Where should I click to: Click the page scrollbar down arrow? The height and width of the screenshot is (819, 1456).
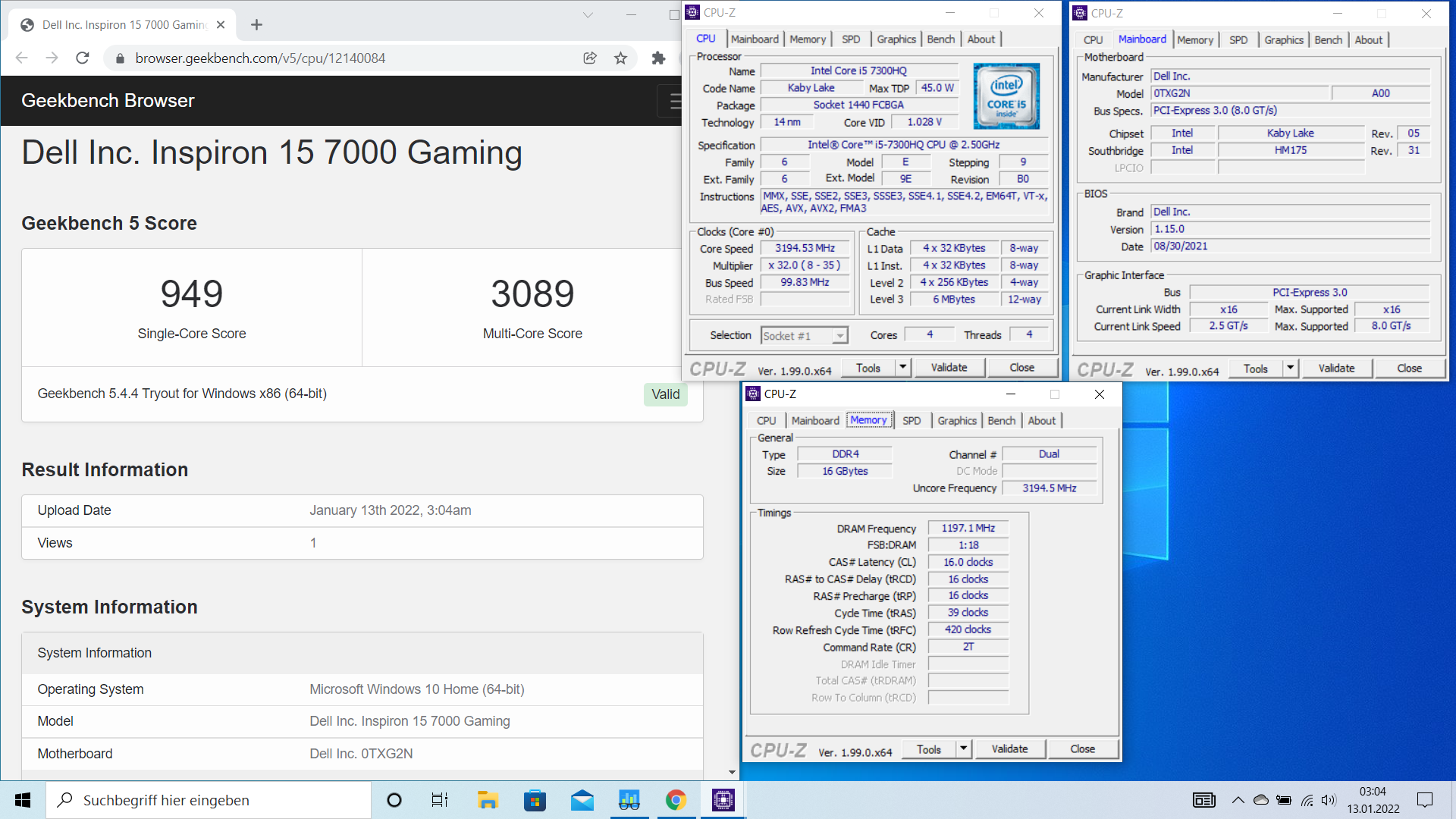point(732,772)
